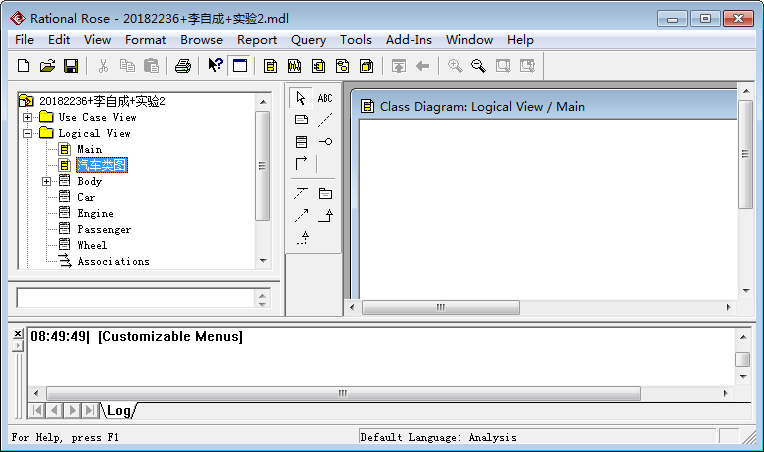This screenshot has width=764, height=452.
Task: Browse interaction diagram toolbar icon
Action: (294, 66)
